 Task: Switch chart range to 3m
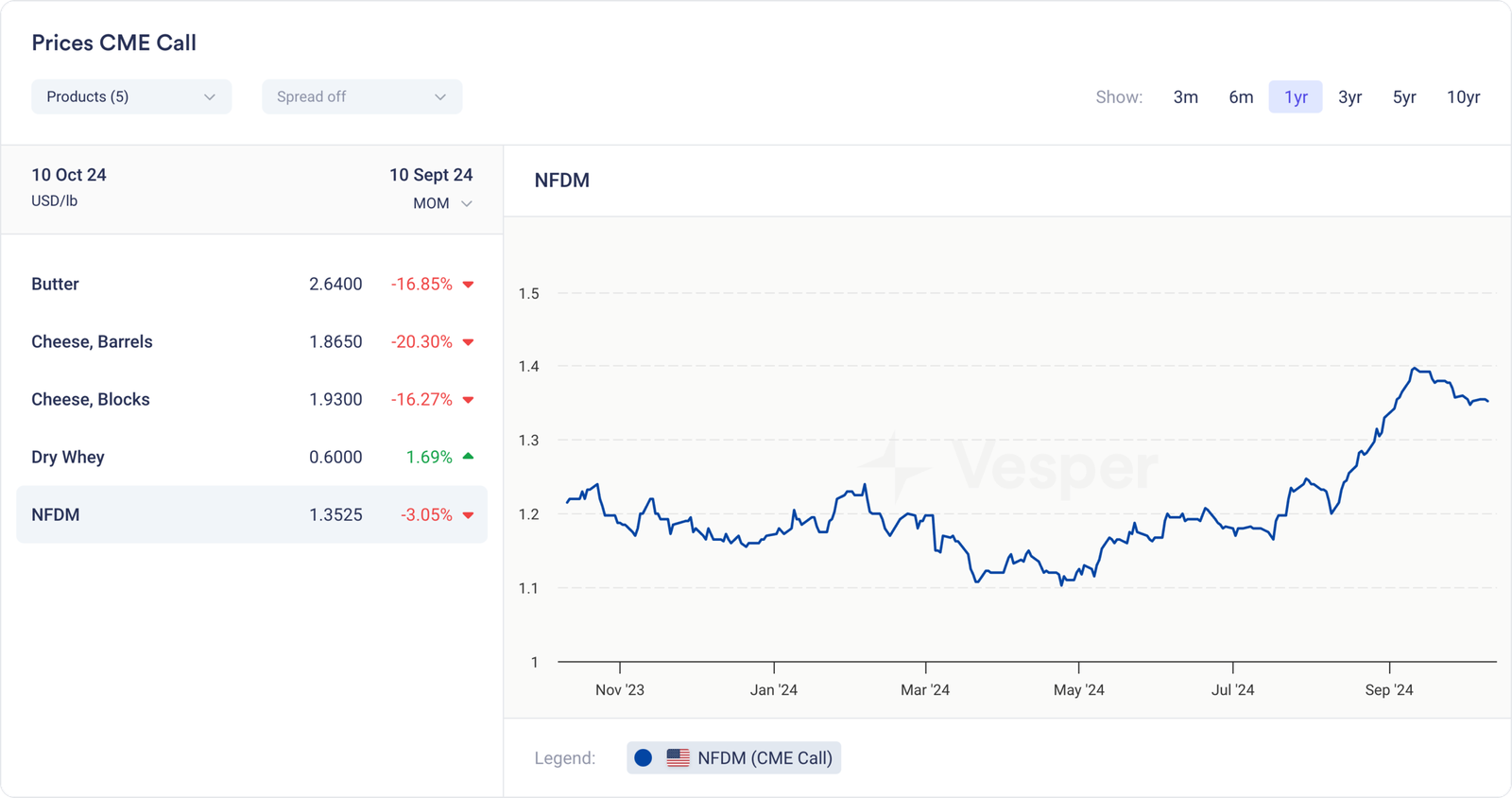[1185, 96]
